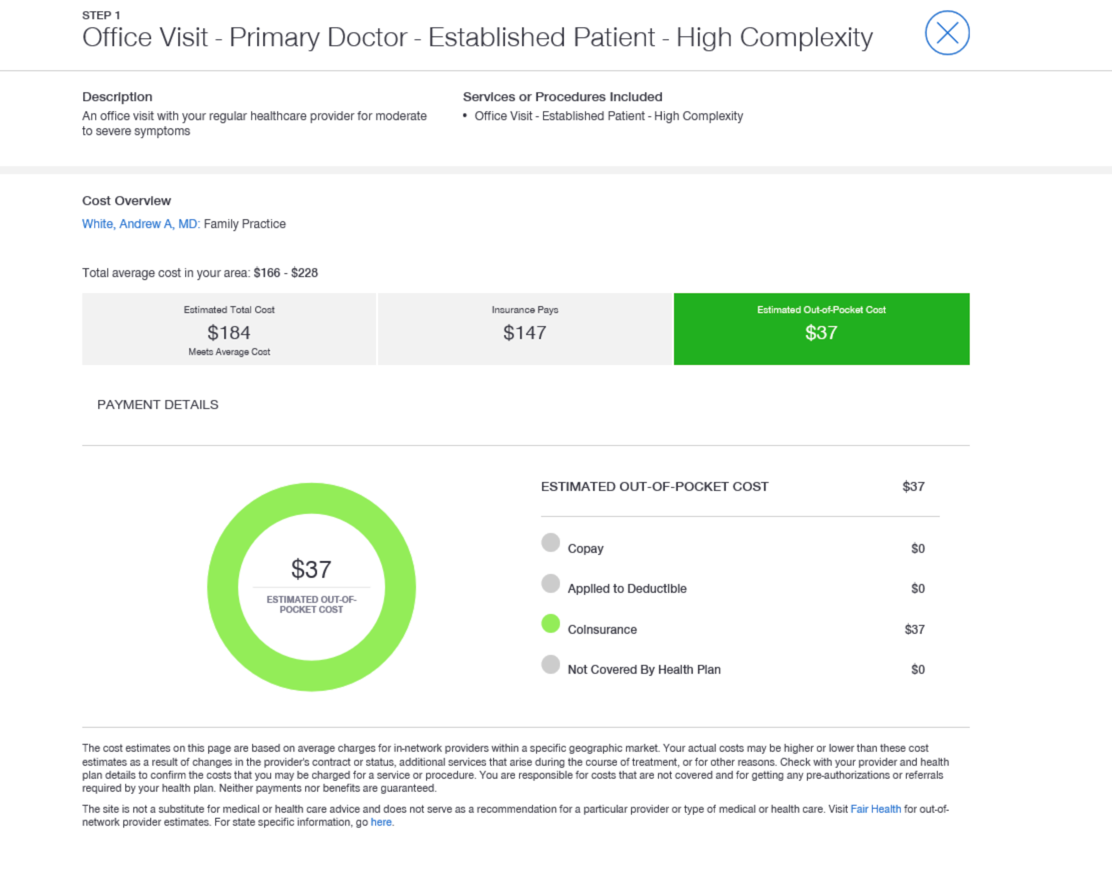
Task: Select the Estimated Total Cost tile
Action: coord(229,329)
